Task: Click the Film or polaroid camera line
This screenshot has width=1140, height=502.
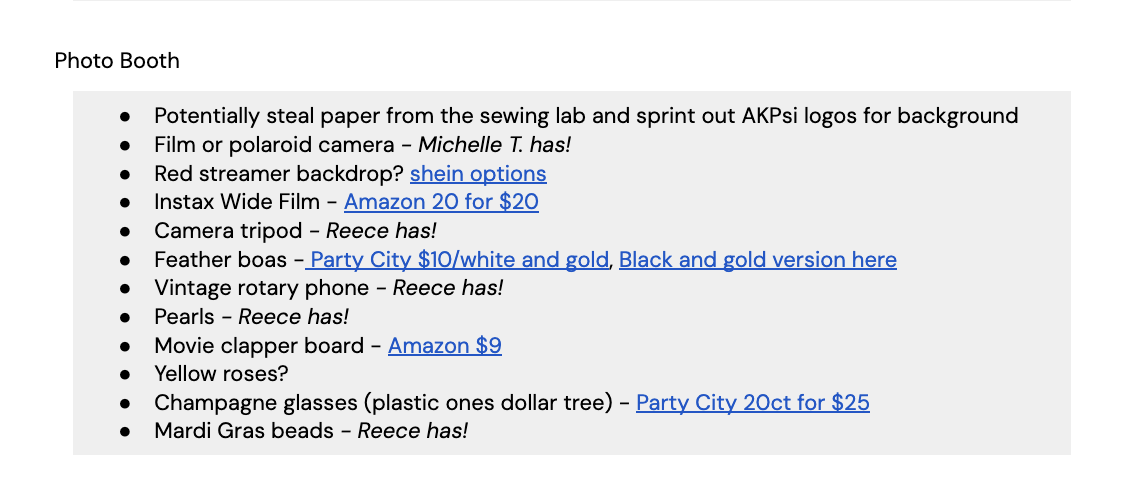Action: [x=363, y=145]
